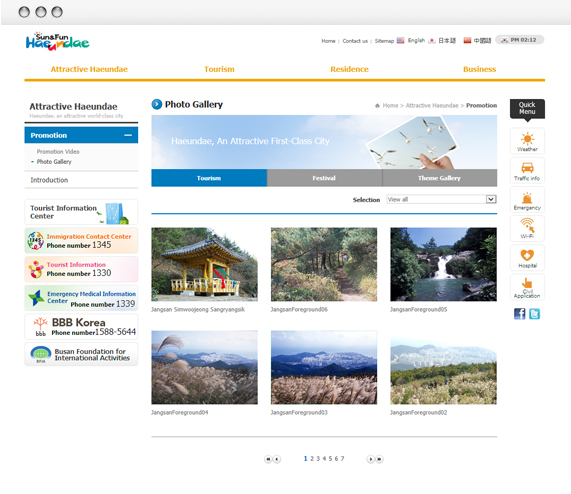Viewport: 571px width, 494px height.
Task: Open the Jangsan Simwoojeong pavilion photo
Action: pyautogui.click(x=204, y=264)
